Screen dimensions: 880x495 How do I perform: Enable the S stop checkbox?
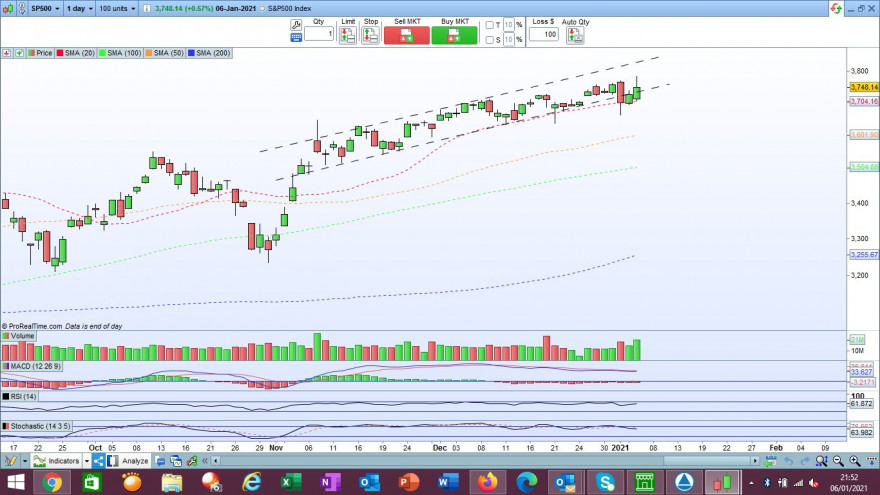click(x=489, y=40)
